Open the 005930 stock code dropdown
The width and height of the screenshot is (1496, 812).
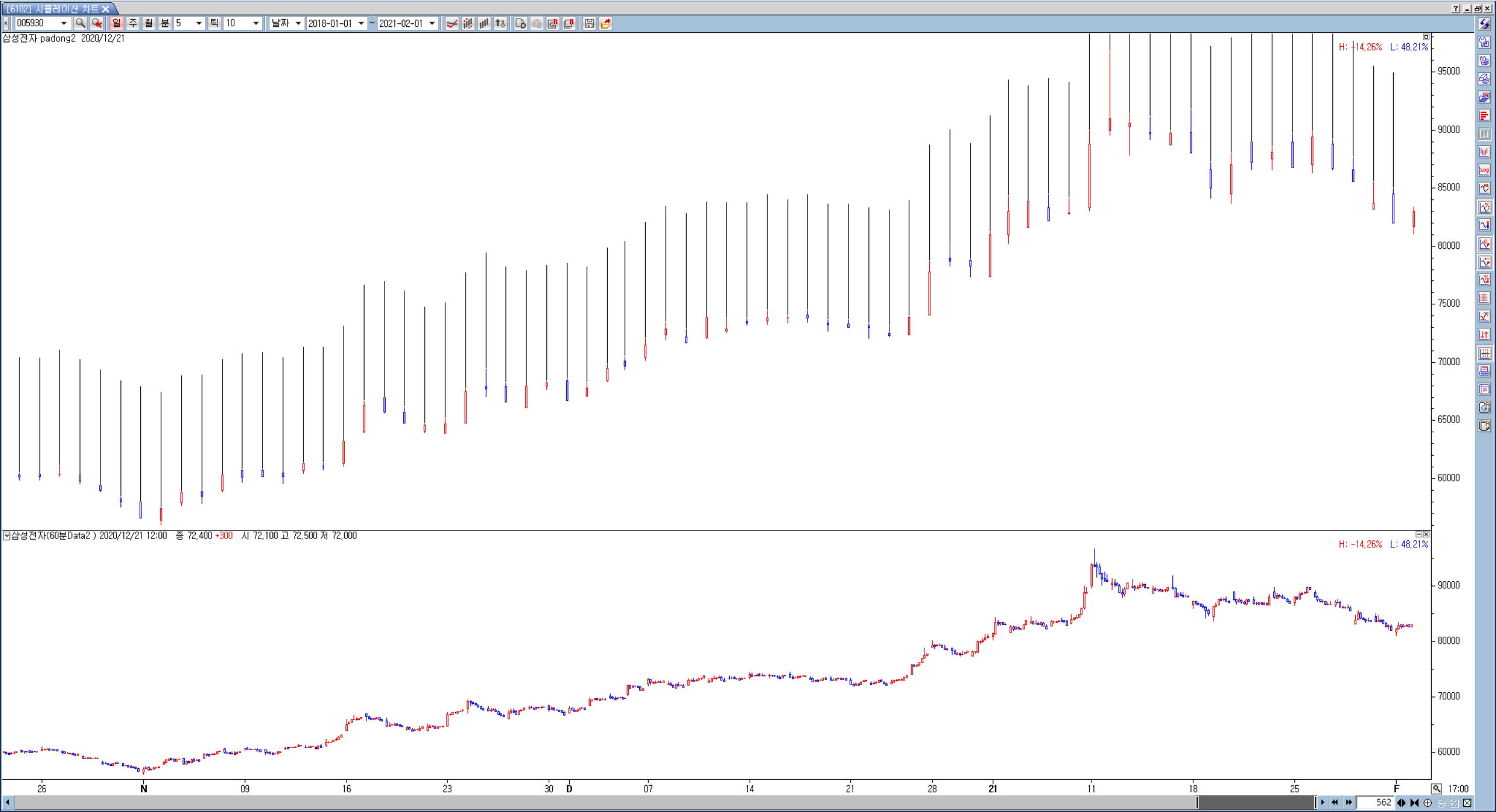64,23
